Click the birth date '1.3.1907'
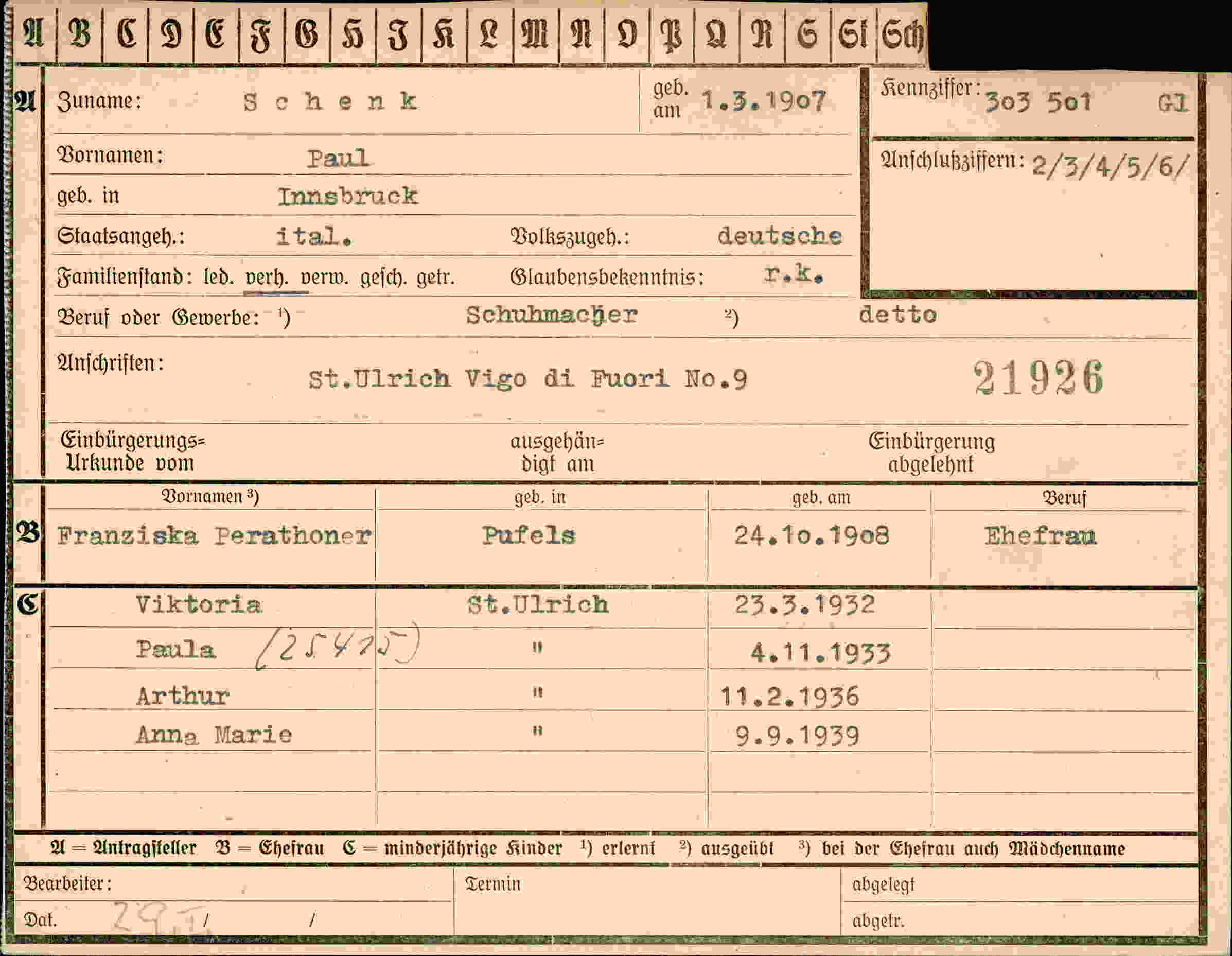The width and height of the screenshot is (1232, 956). (x=764, y=100)
